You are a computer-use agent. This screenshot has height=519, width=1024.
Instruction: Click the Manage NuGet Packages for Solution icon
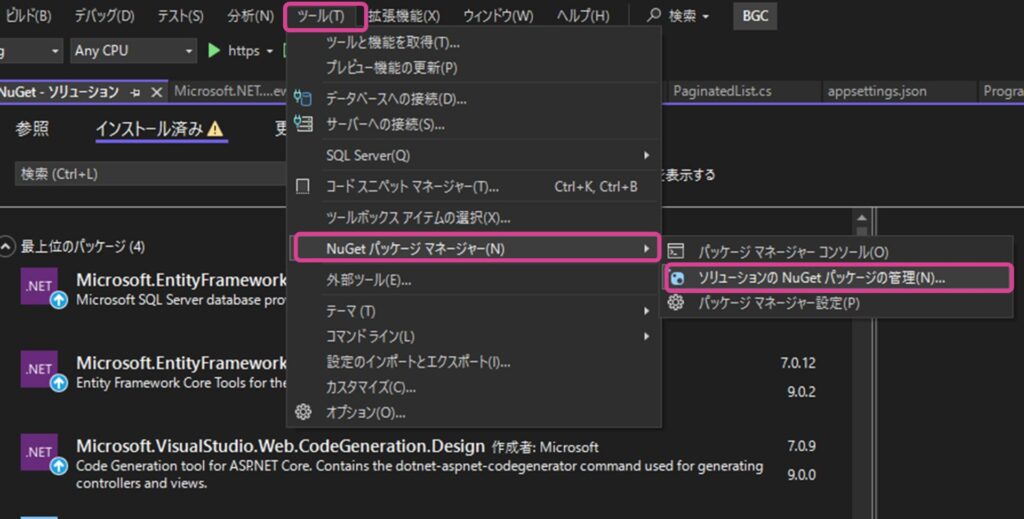(677, 278)
